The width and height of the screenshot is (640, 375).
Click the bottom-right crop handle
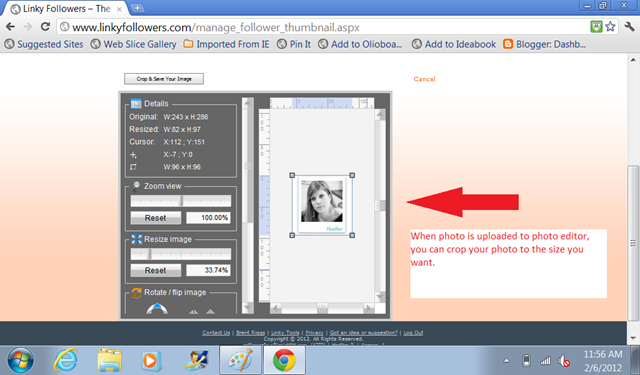click(x=352, y=235)
